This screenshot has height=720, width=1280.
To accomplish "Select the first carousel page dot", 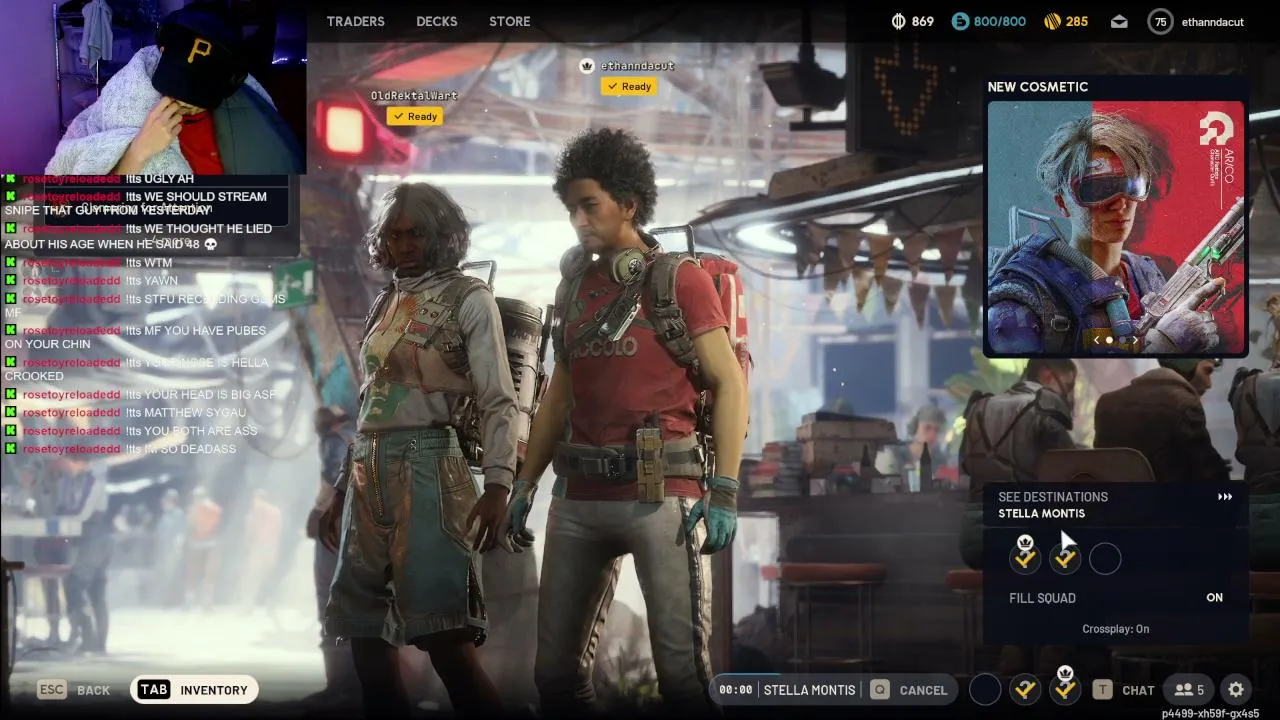I will [x=1109, y=341].
